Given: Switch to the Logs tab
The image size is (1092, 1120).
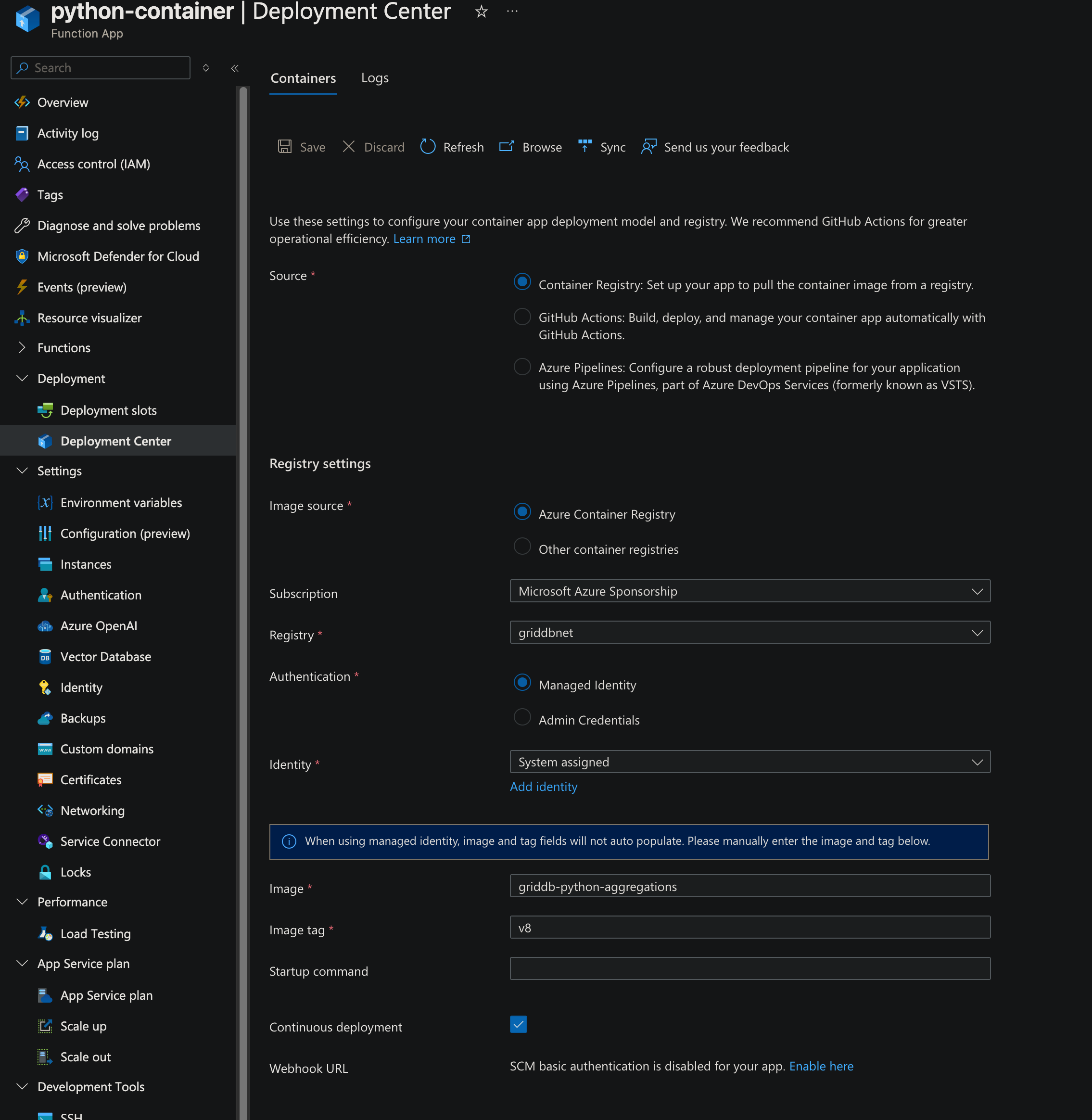Looking at the screenshot, I should pos(375,78).
